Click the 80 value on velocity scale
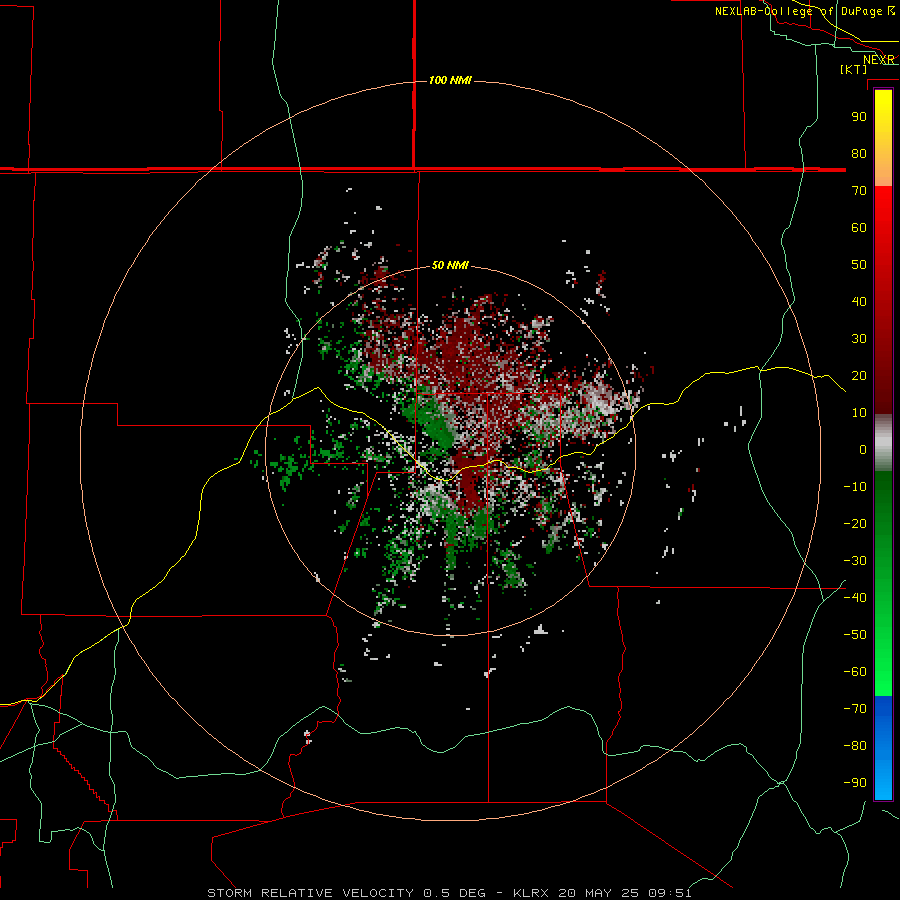 point(859,153)
